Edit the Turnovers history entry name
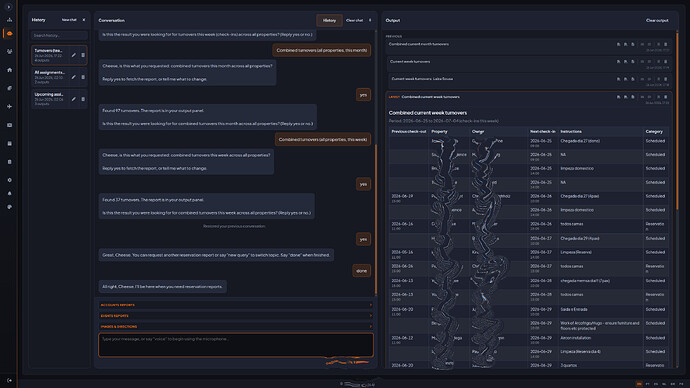 coord(73,55)
